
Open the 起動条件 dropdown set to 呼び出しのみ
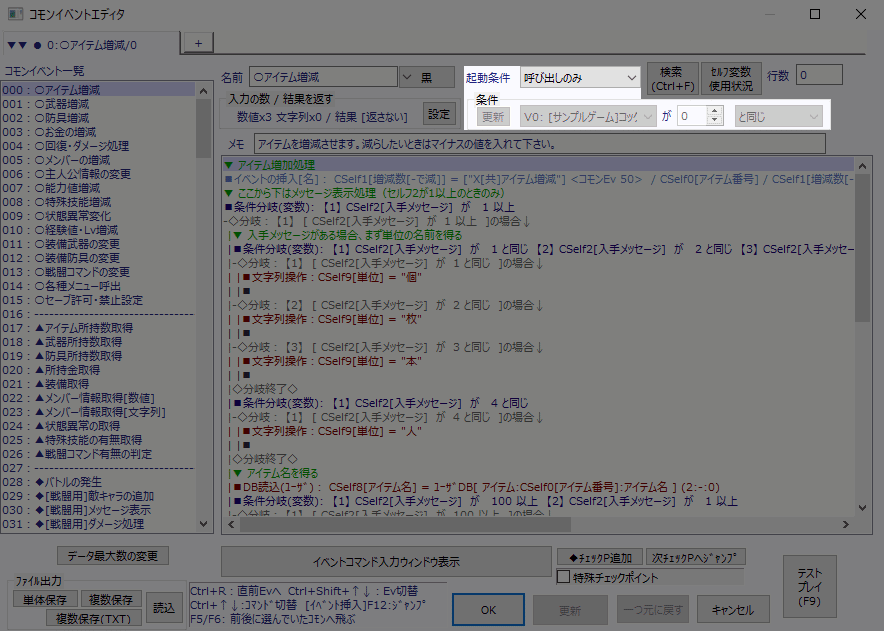580,78
